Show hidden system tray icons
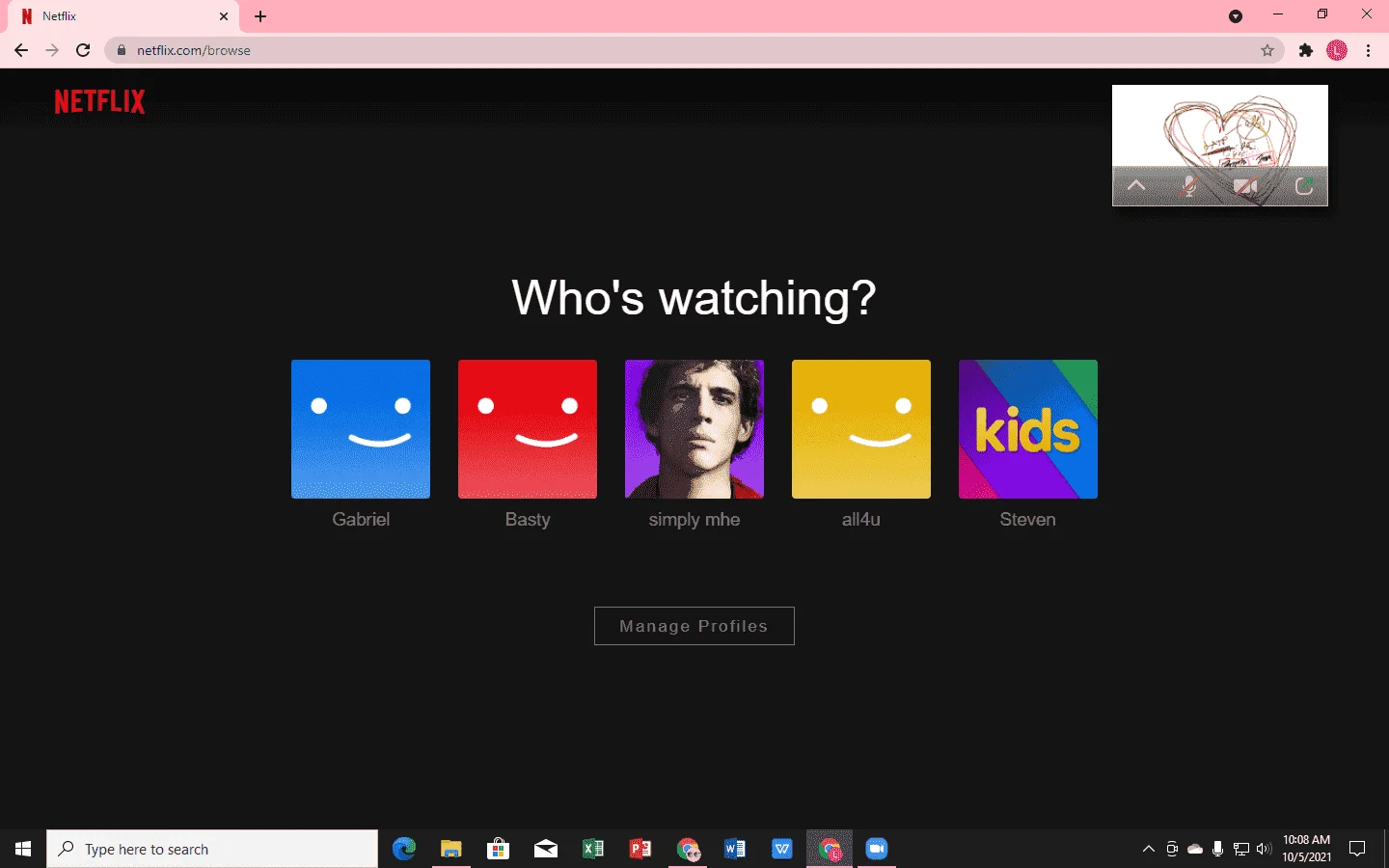The height and width of the screenshot is (868, 1389). click(1149, 849)
